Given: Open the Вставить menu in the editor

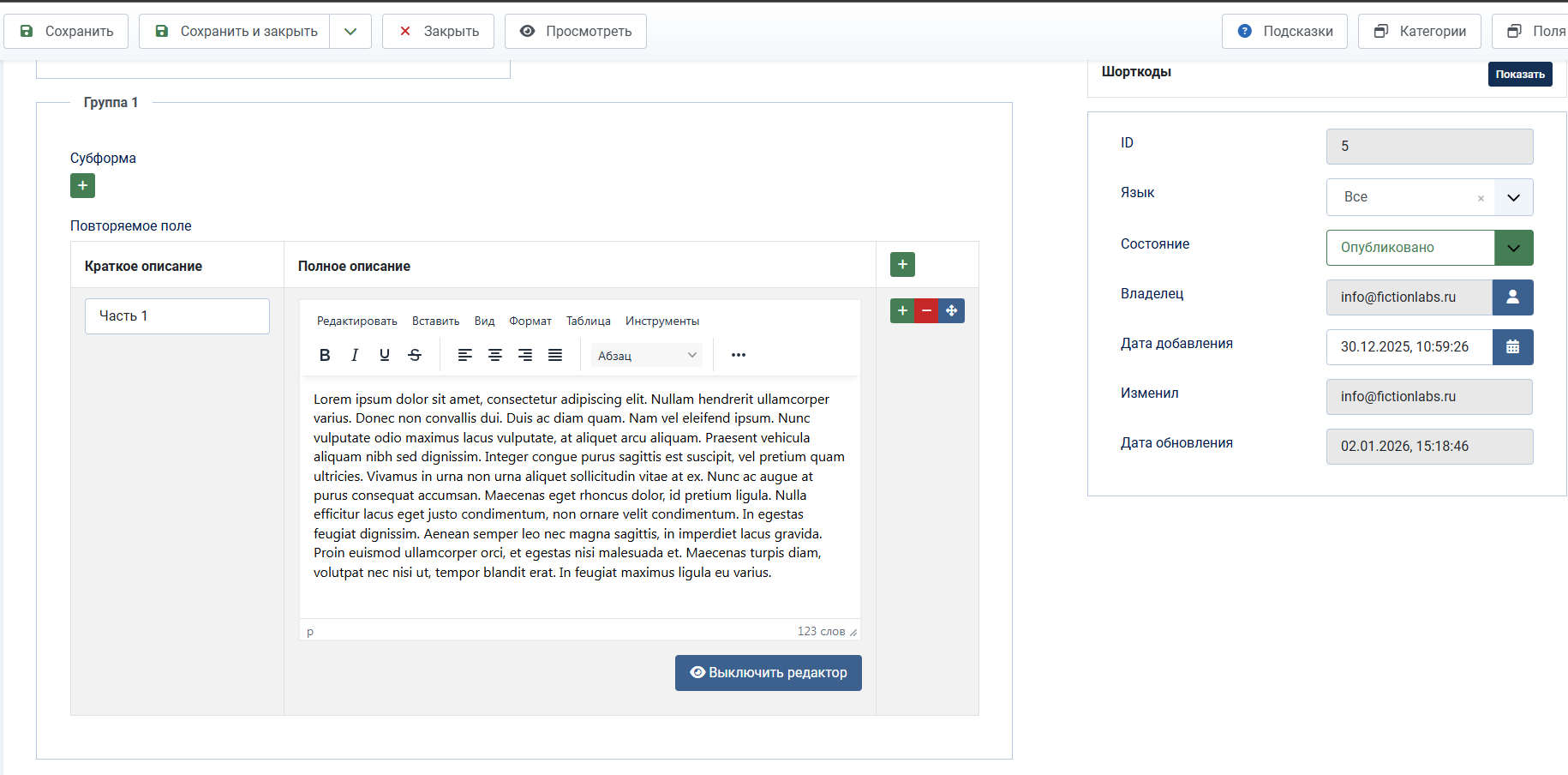Looking at the screenshot, I should point(435,321).
